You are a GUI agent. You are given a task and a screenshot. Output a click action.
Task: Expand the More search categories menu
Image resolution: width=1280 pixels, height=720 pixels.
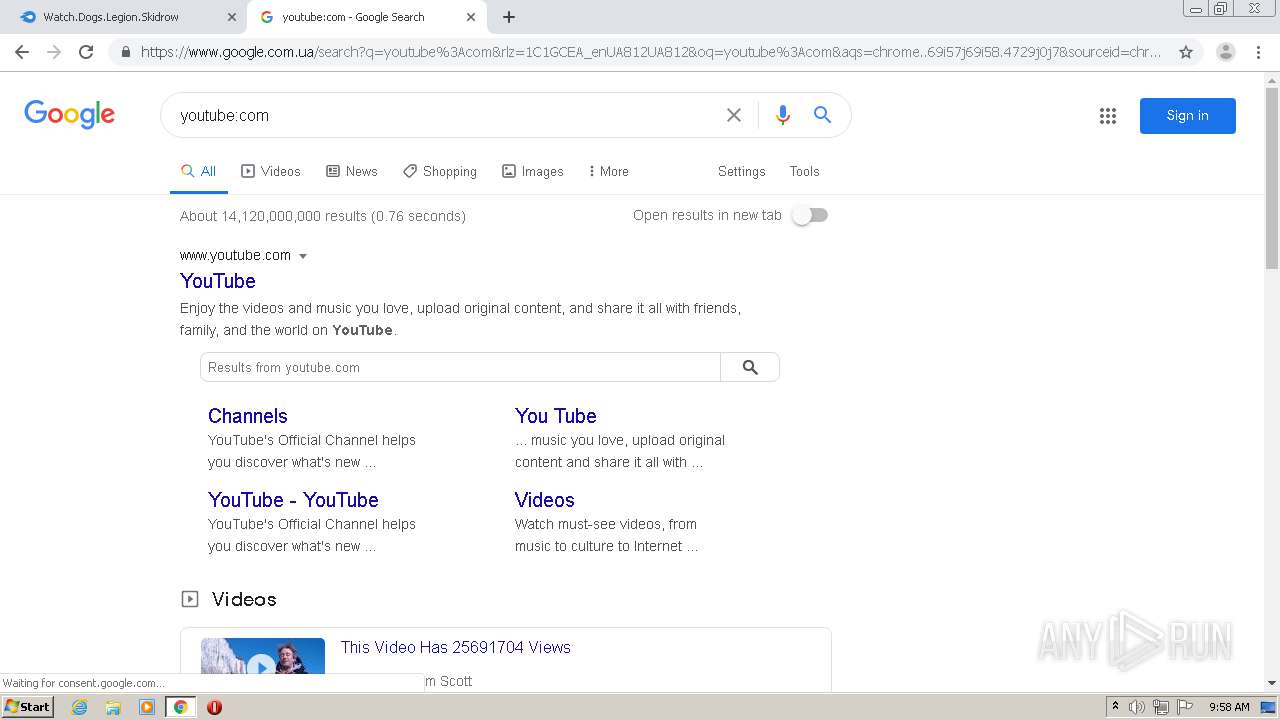608,171
